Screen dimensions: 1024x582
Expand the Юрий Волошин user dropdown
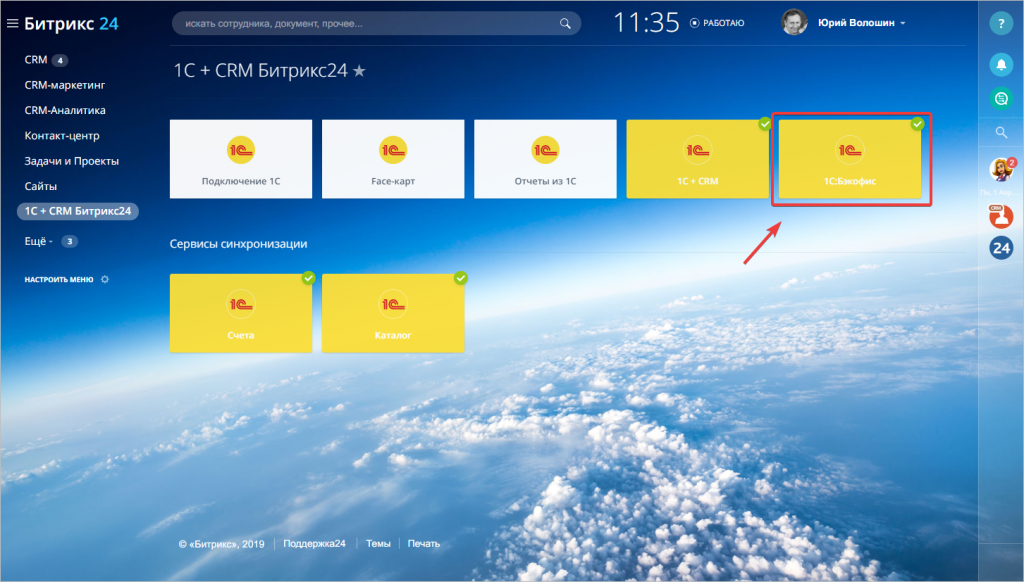tap(903, 23)
